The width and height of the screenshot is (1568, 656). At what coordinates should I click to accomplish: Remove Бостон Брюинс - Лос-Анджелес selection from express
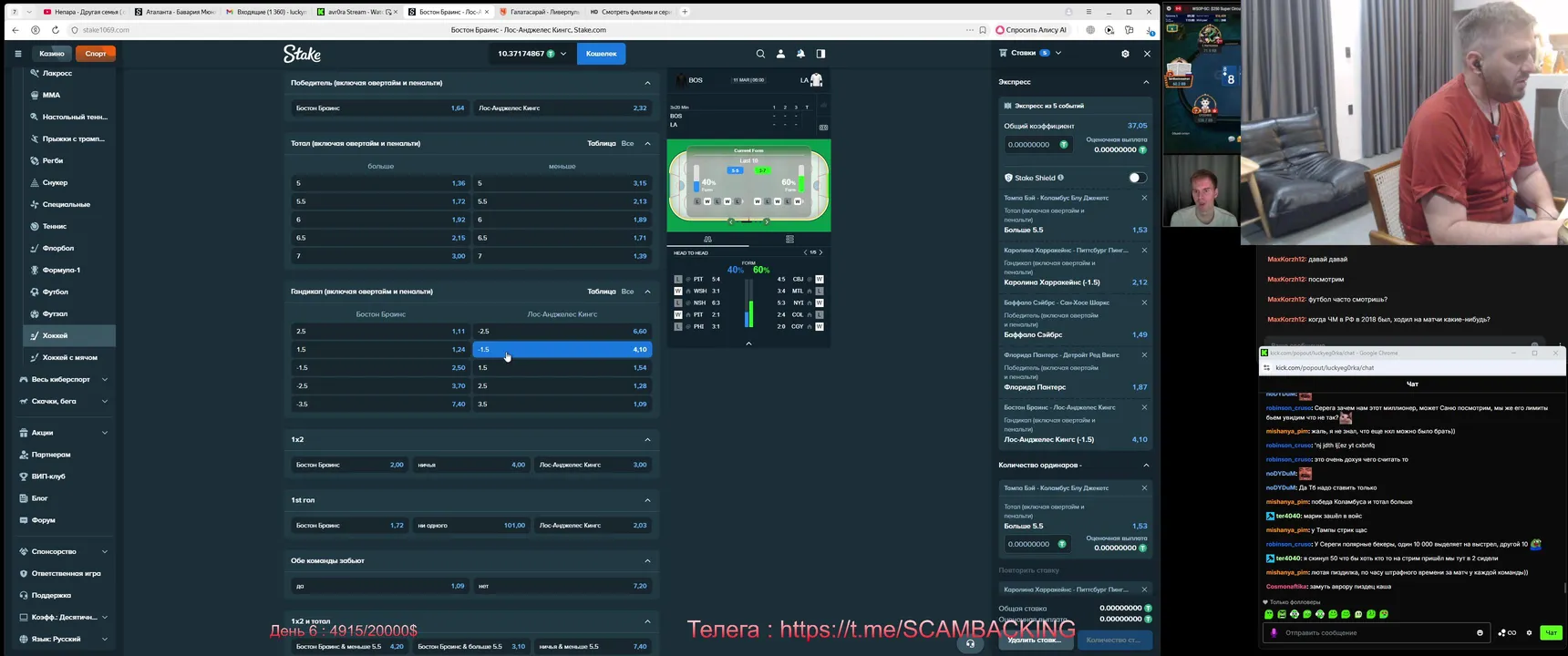(x=1144, y=407)
